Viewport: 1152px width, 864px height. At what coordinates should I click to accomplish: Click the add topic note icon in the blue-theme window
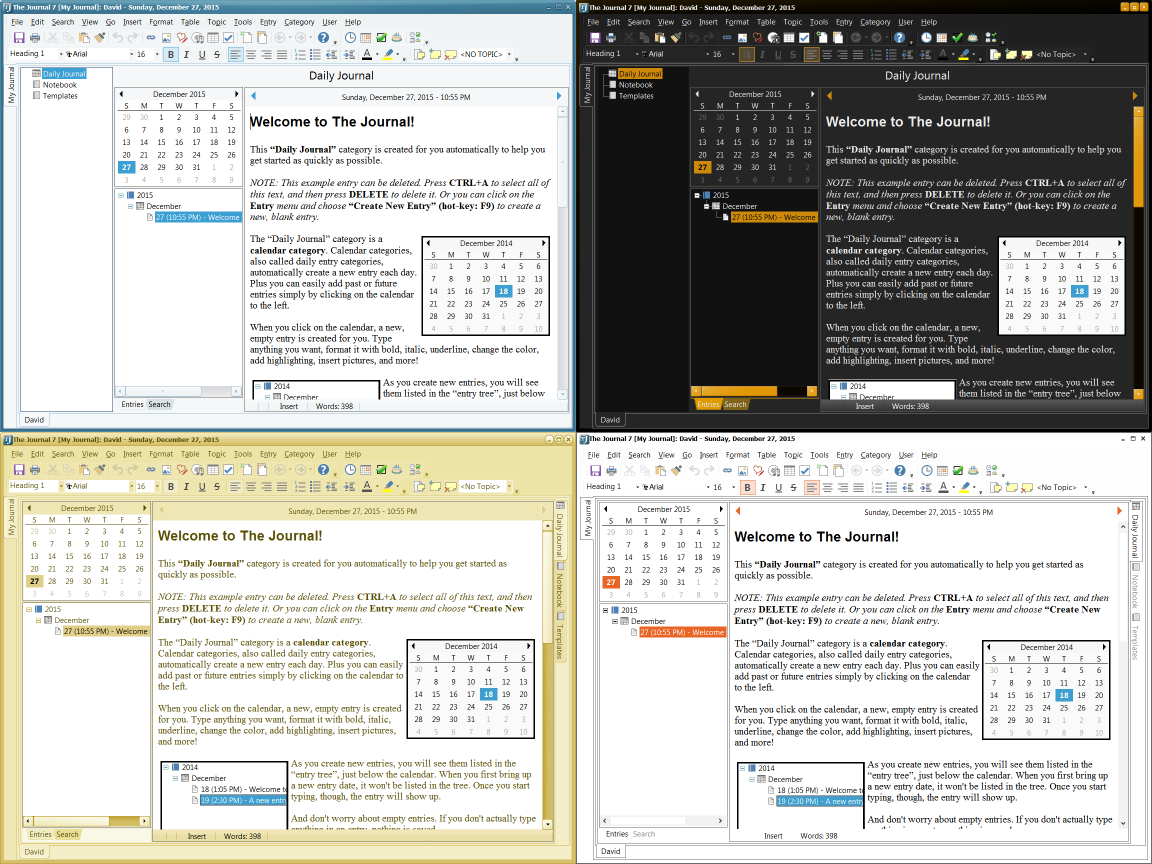pyautogui.click(x=435, y=54)
